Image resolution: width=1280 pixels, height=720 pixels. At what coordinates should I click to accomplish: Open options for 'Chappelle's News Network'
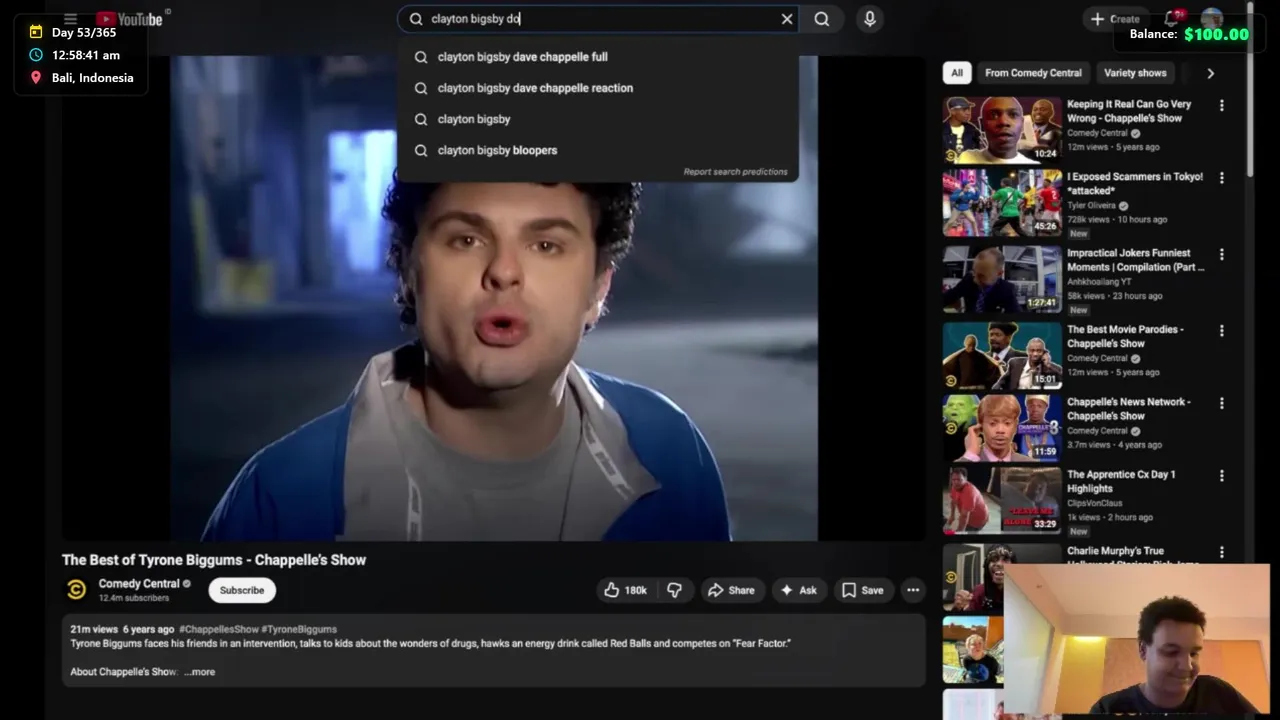point(1221,403)
